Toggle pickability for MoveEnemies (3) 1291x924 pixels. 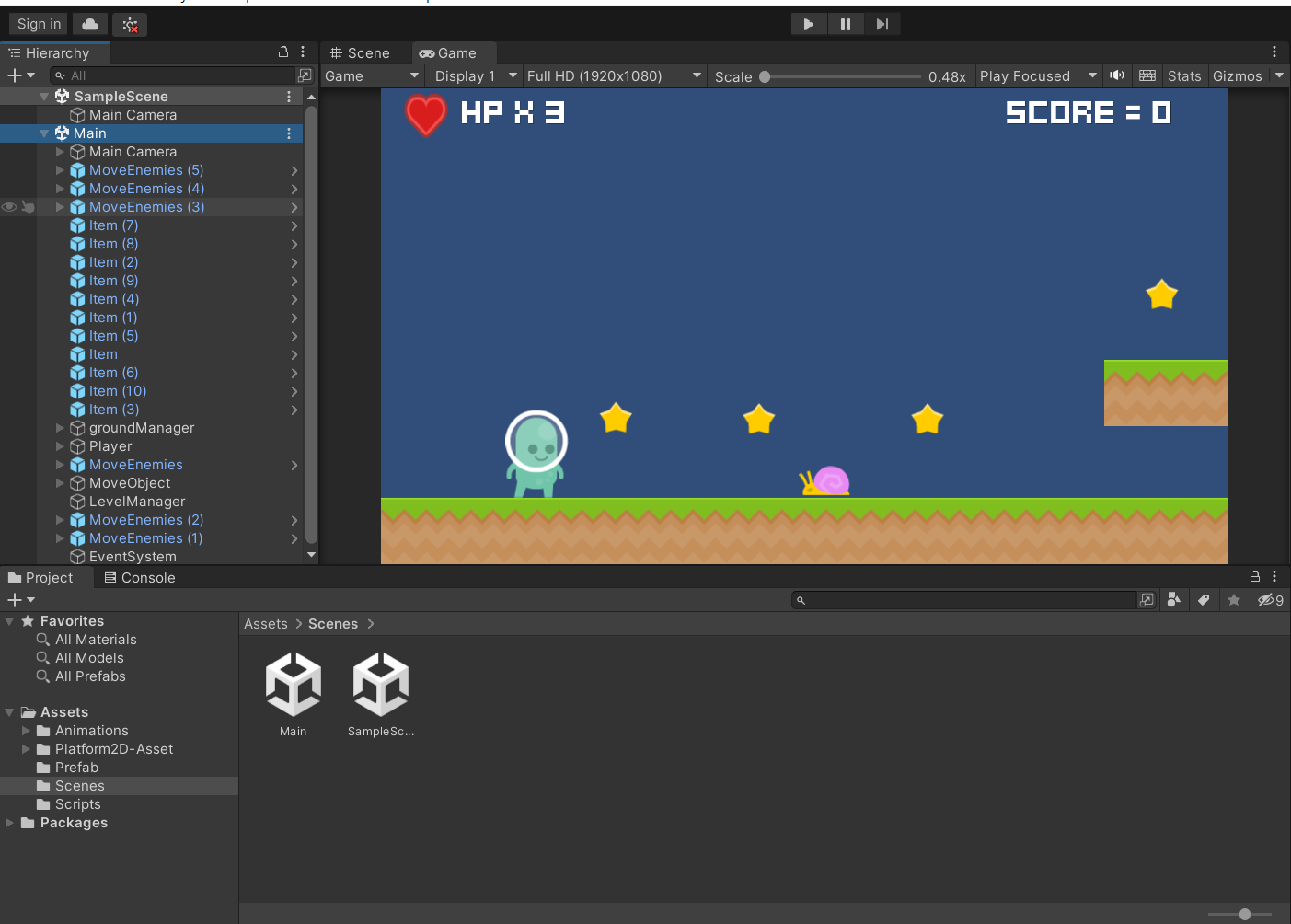tap(29, 207)
